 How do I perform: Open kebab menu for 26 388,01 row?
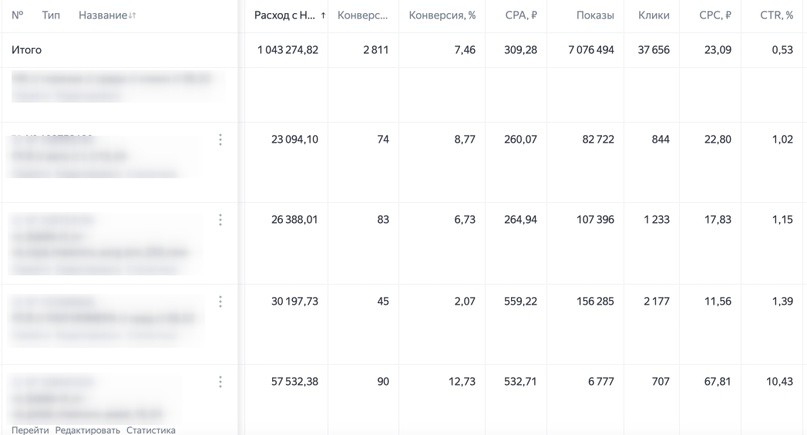click(x=220, y=220)
